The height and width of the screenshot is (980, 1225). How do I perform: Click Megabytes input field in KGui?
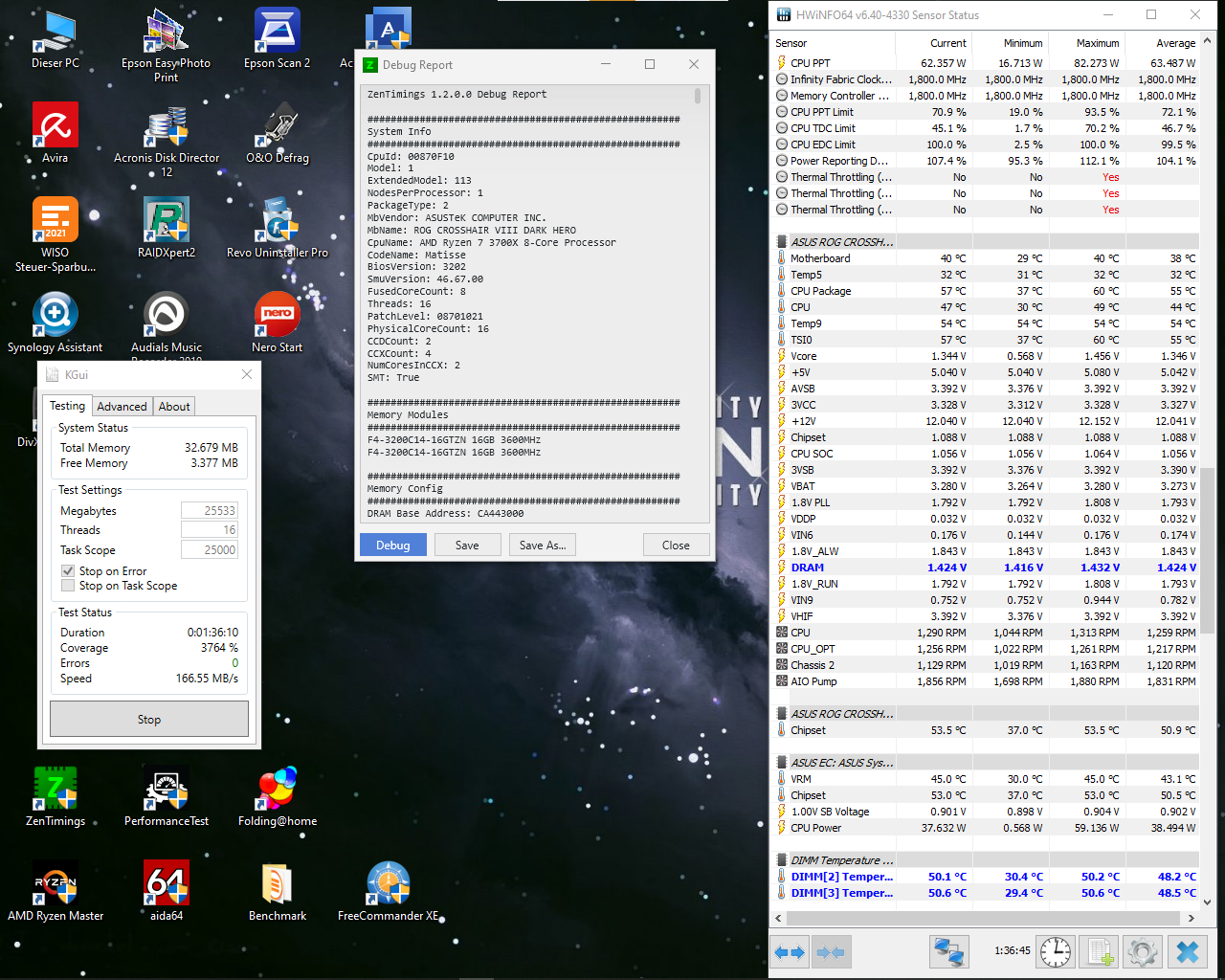[x=209, y=511]
